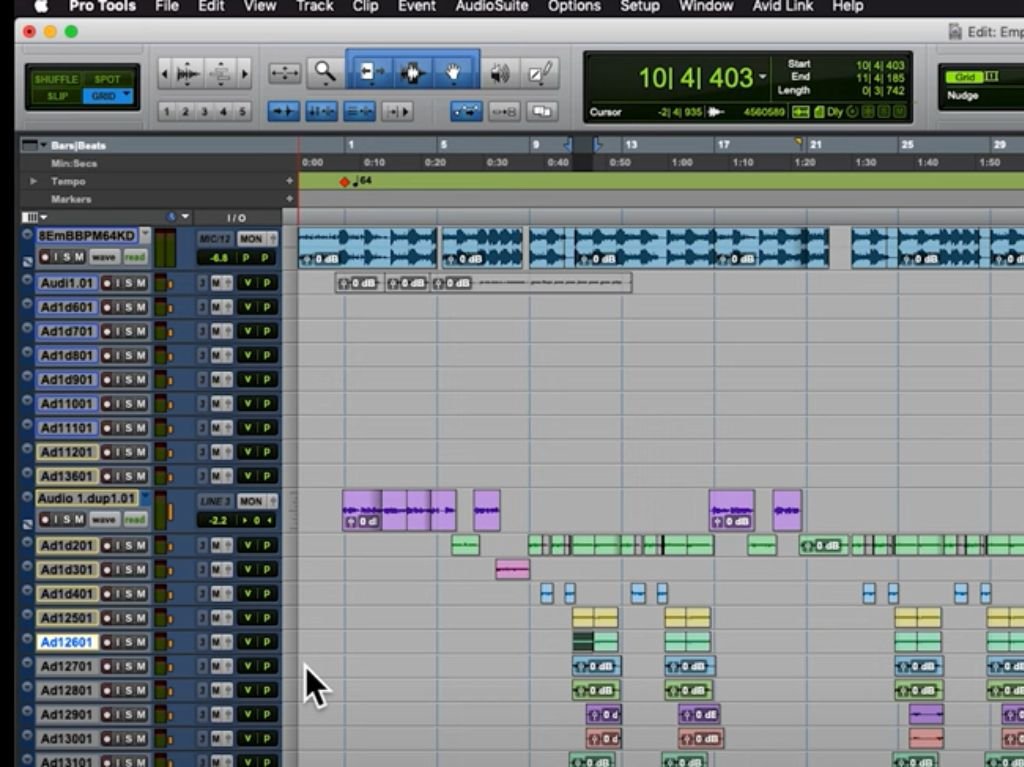This screenshot has height=767, width=1024.
Task: Click the horizontal zoom out arrow
Action: click(165, 73)
